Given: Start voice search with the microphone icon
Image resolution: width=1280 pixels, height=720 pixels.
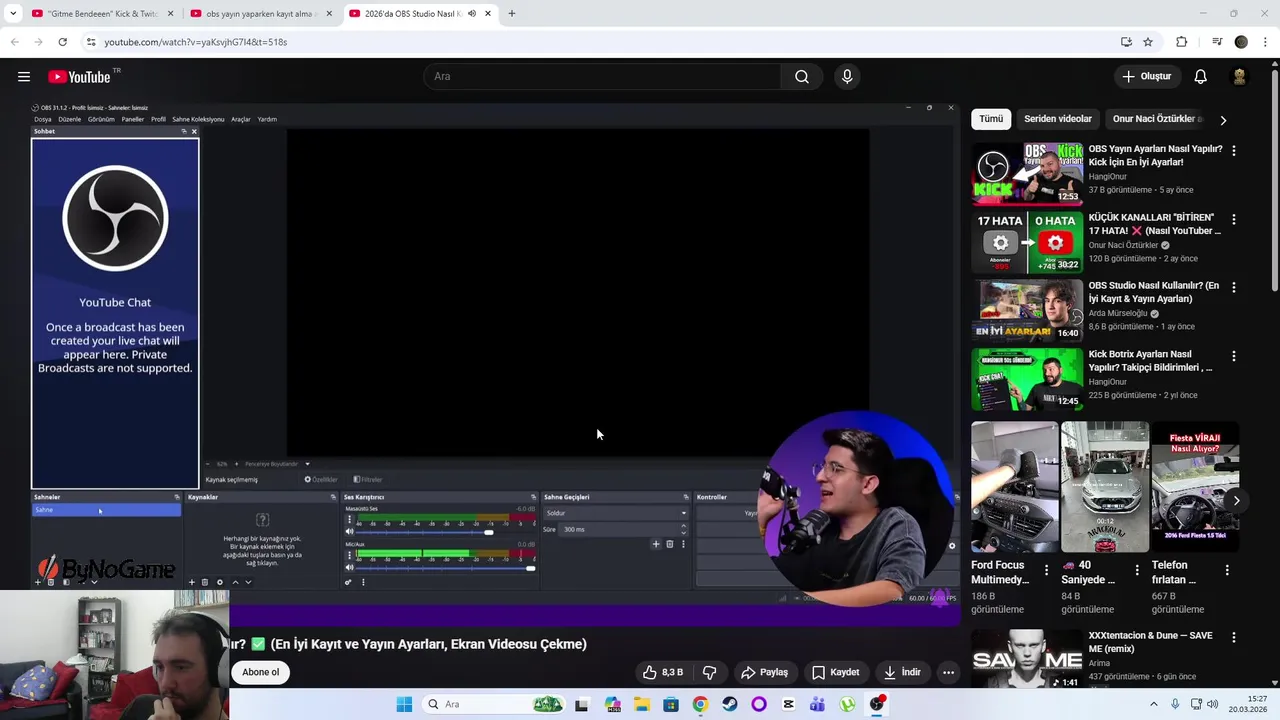Looking at the screenshot, I should point(847,77).
